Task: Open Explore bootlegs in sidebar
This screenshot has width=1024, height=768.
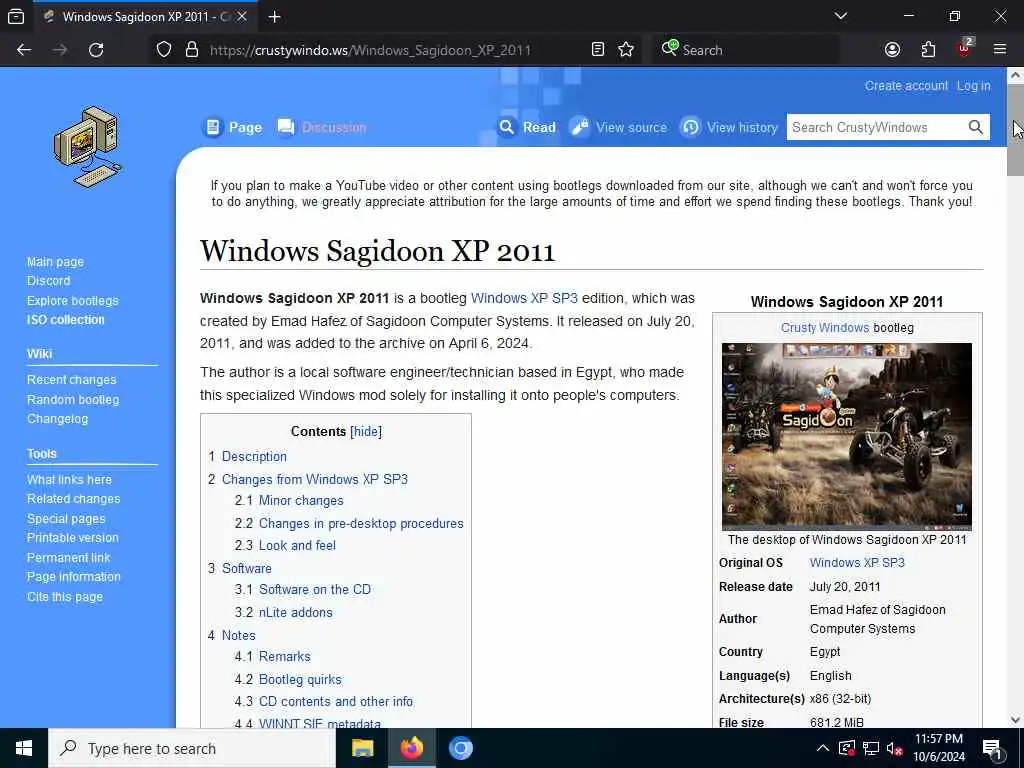Action: pos(72,300)
